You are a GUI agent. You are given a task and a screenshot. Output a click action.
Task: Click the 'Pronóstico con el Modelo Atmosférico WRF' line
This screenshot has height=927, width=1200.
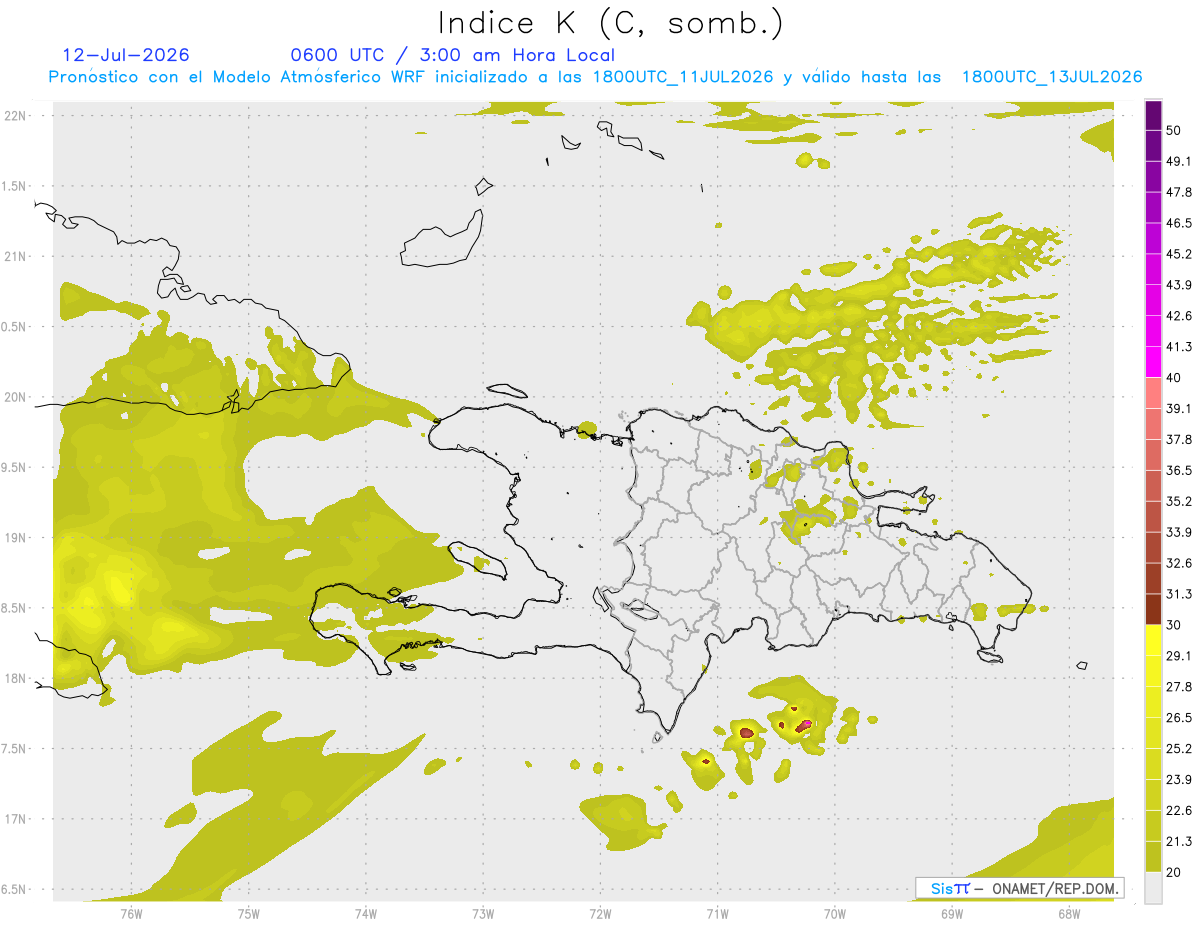tap(596, 77)
